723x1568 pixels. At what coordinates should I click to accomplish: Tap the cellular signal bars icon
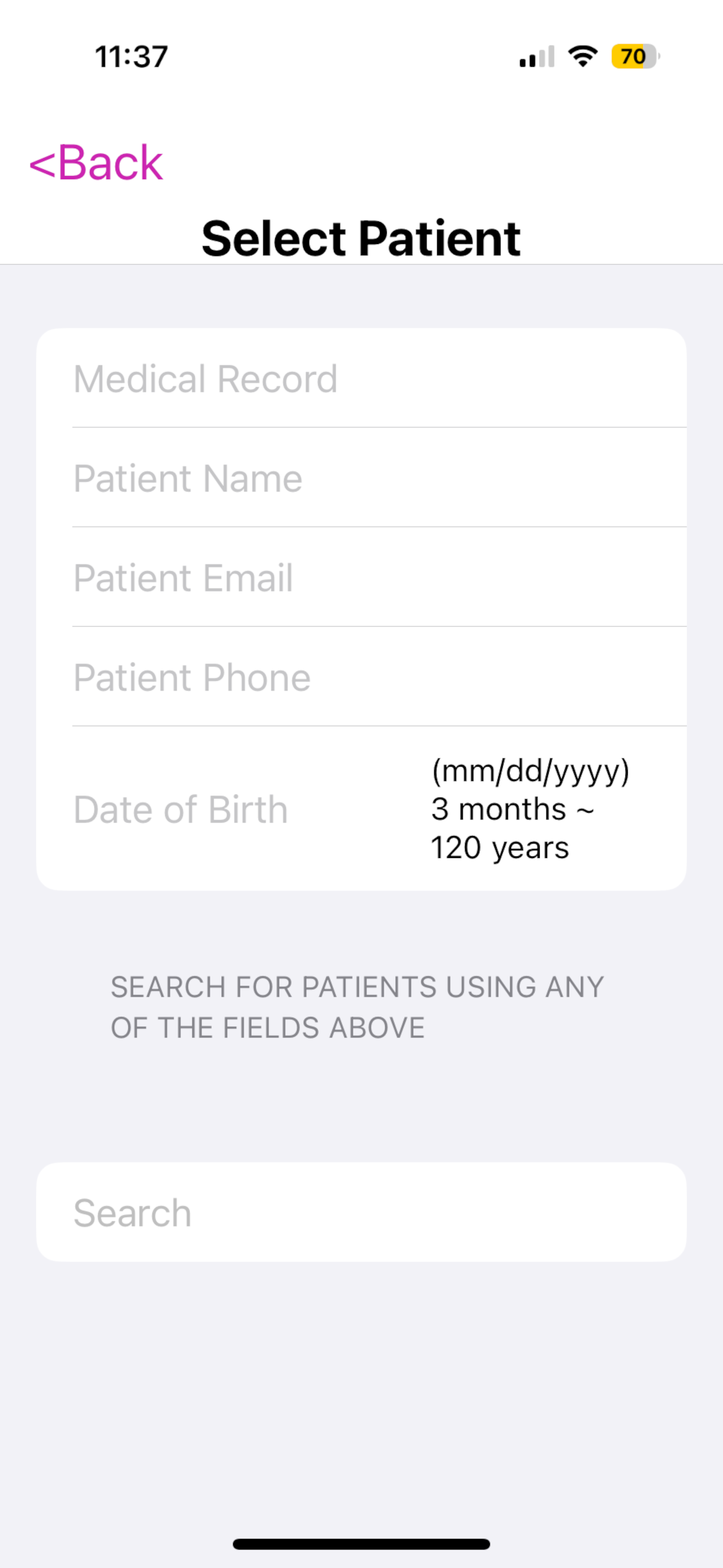tap(537, 57)
